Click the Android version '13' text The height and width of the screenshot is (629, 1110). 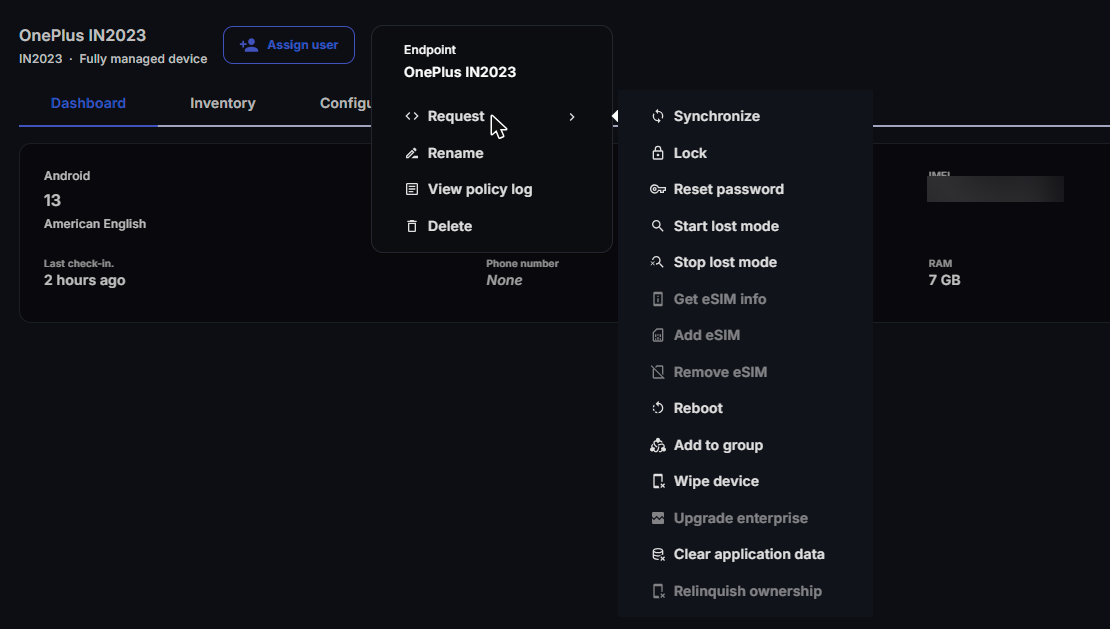pyautogui.click(x=52, y=200)
